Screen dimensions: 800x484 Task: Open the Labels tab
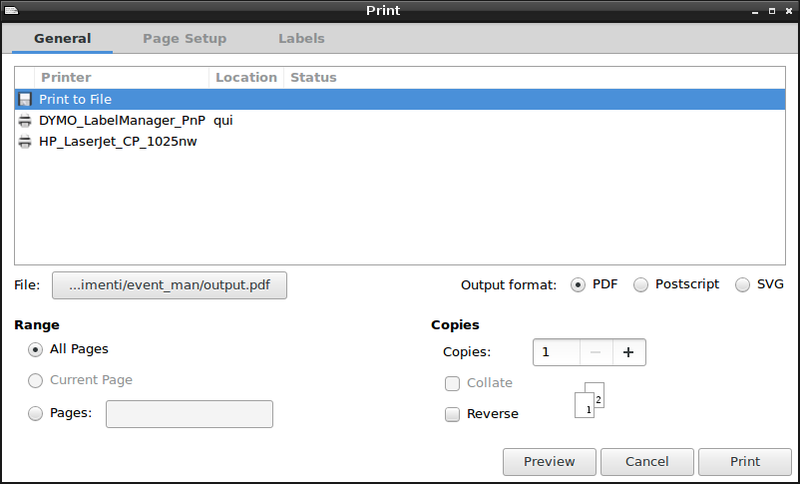(x=301, y=39)
